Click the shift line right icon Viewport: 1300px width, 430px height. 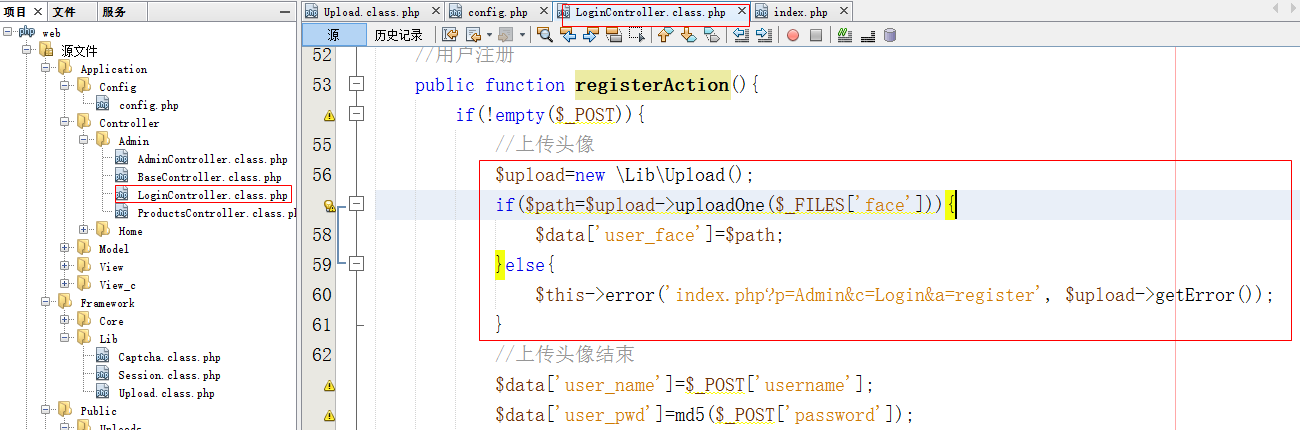pos(763,35)
